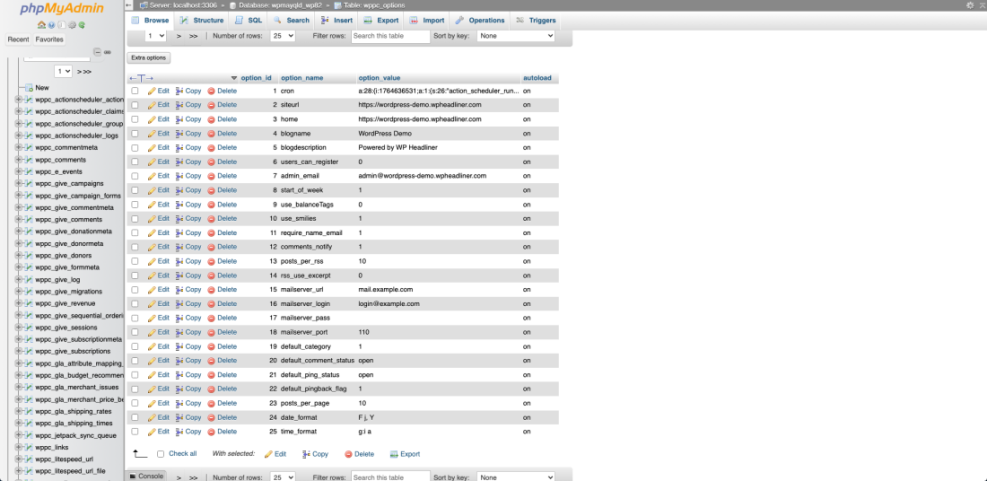The width and height of the screenshot is (987, 481).
Task: Click Copy icon for siteurl row
Action: pos(179,105)
